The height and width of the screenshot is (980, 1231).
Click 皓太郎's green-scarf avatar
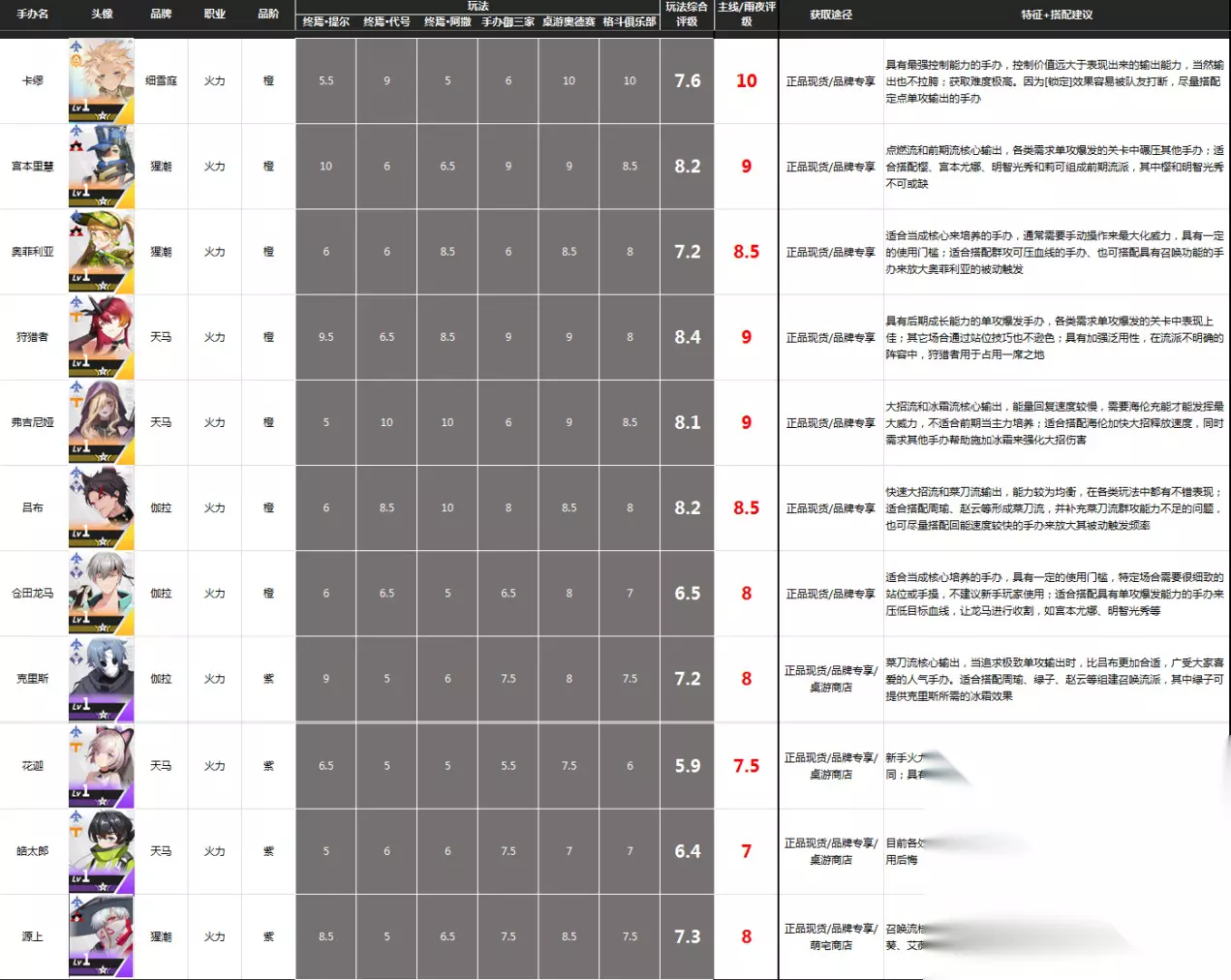[x=101, y=851]
